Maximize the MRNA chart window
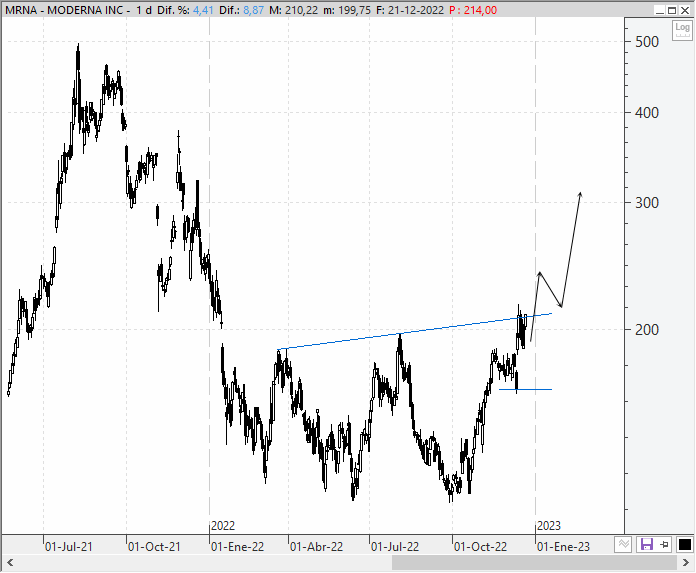696x573 pixels. 672,10
